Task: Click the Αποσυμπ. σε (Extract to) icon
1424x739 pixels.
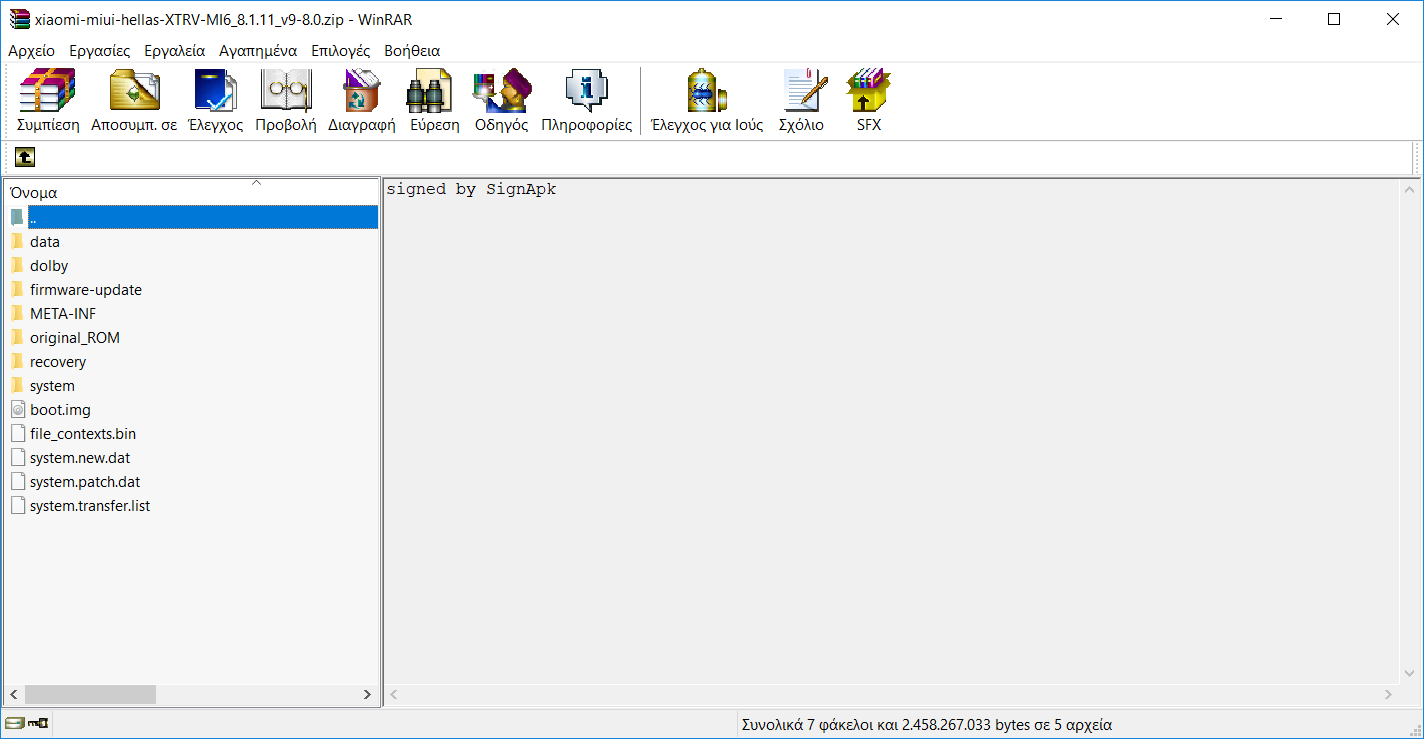Action: 134,90
